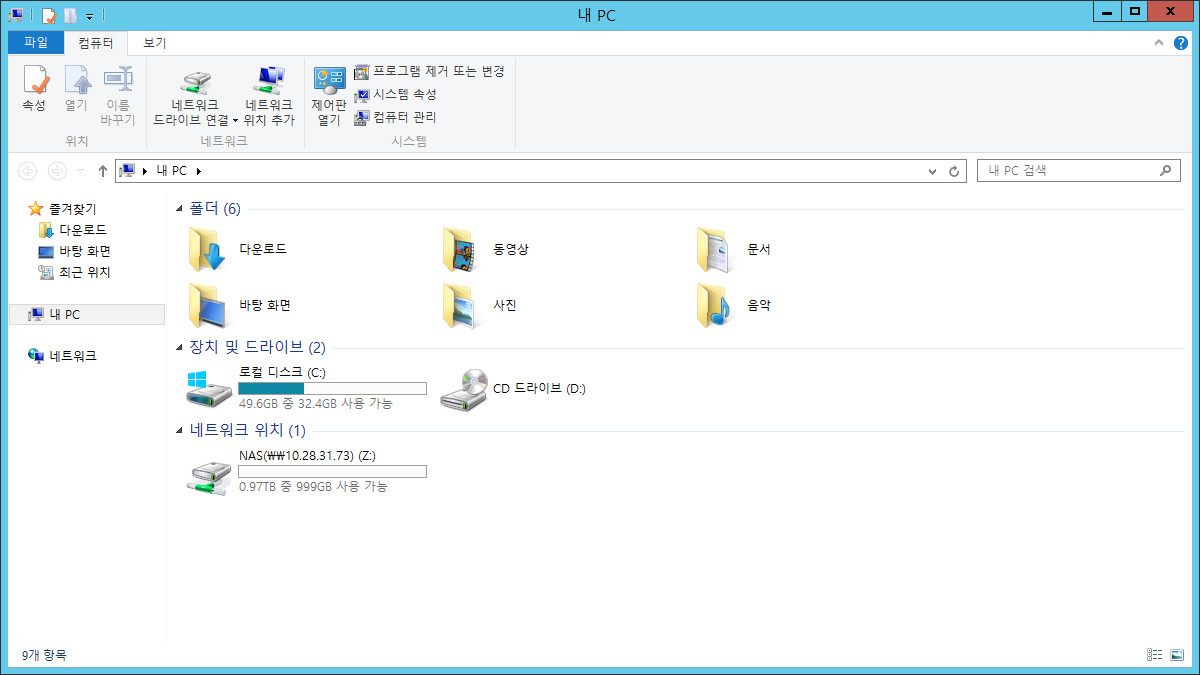Image resolution: width=1200 pixels, height=675 pixels.
Task: Select 로컬 디스크 (C:) drive
Action: coord(307,388)
